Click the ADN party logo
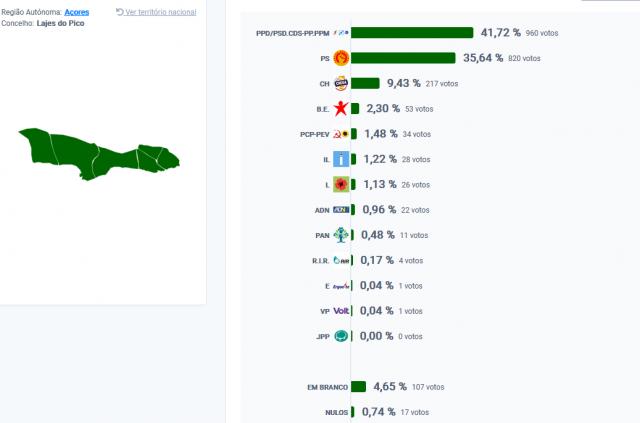The height and width of the screenshot is (423, 640). click(340, 210)
